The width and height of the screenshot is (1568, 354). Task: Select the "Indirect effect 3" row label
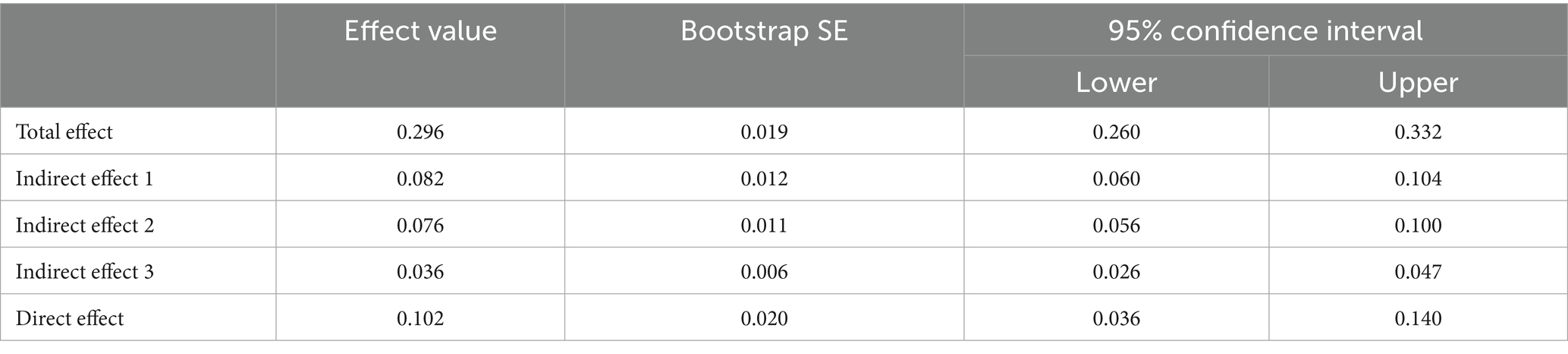(x=84, y=272)
